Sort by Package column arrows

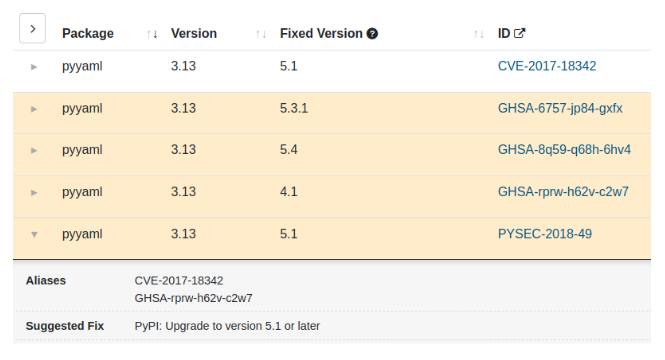152,34
